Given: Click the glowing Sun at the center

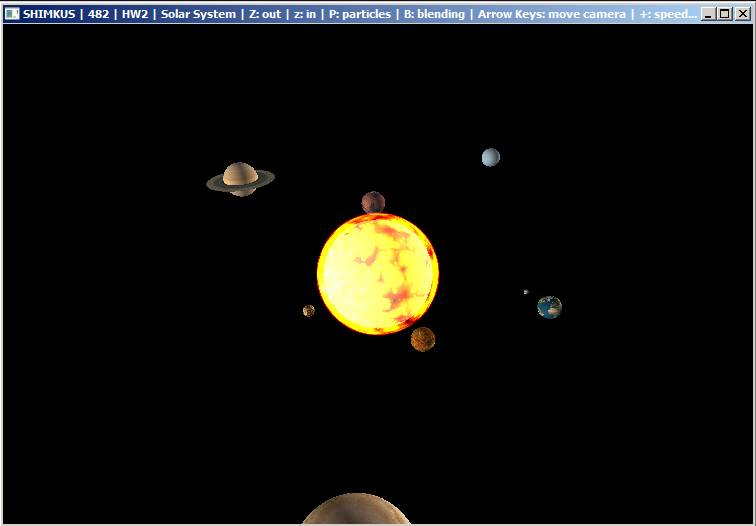Looking at the screenshot, I should click(378, 273).
